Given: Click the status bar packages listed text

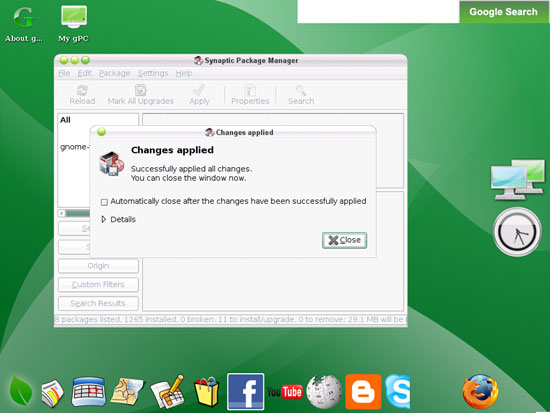Looking at the screenshot, I should point(230,319).
